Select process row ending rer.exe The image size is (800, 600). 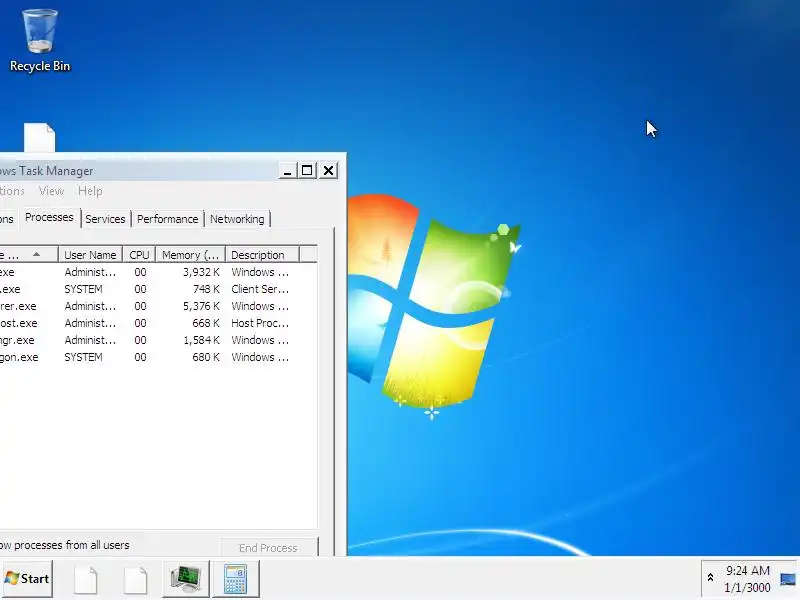(158, 306)
